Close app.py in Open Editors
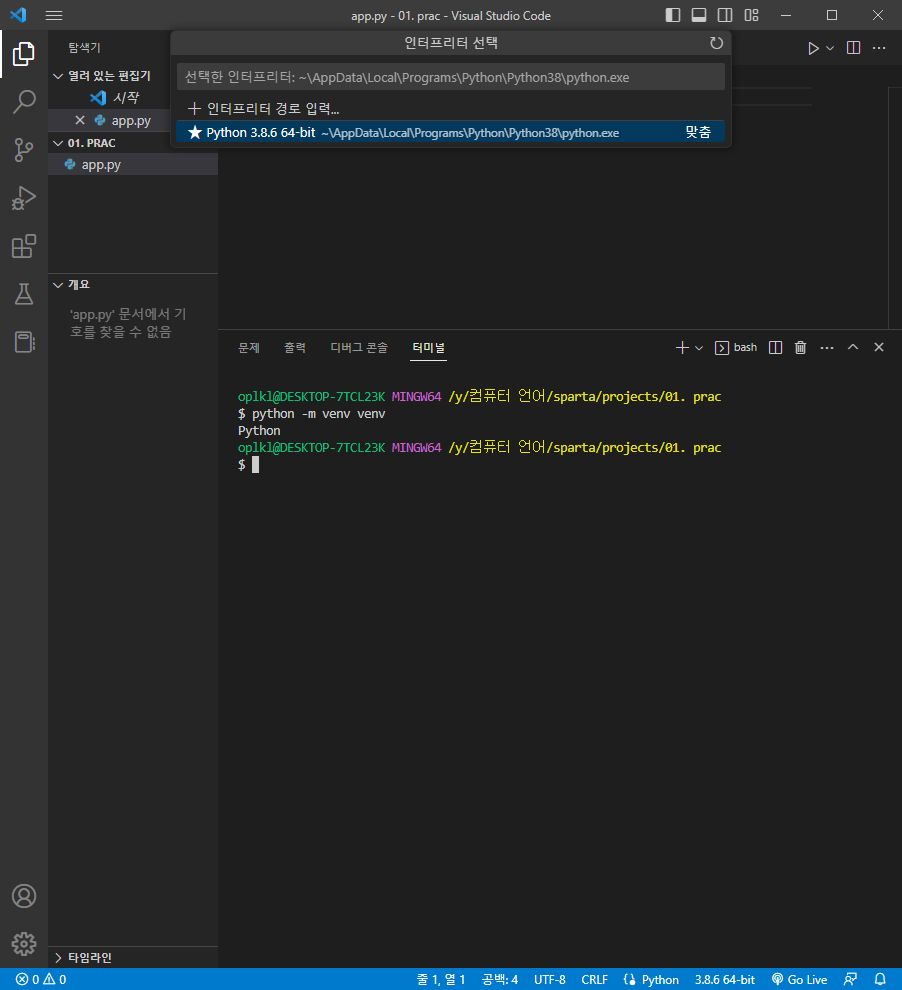Screen dimensions: 902x990 point(80,120)
